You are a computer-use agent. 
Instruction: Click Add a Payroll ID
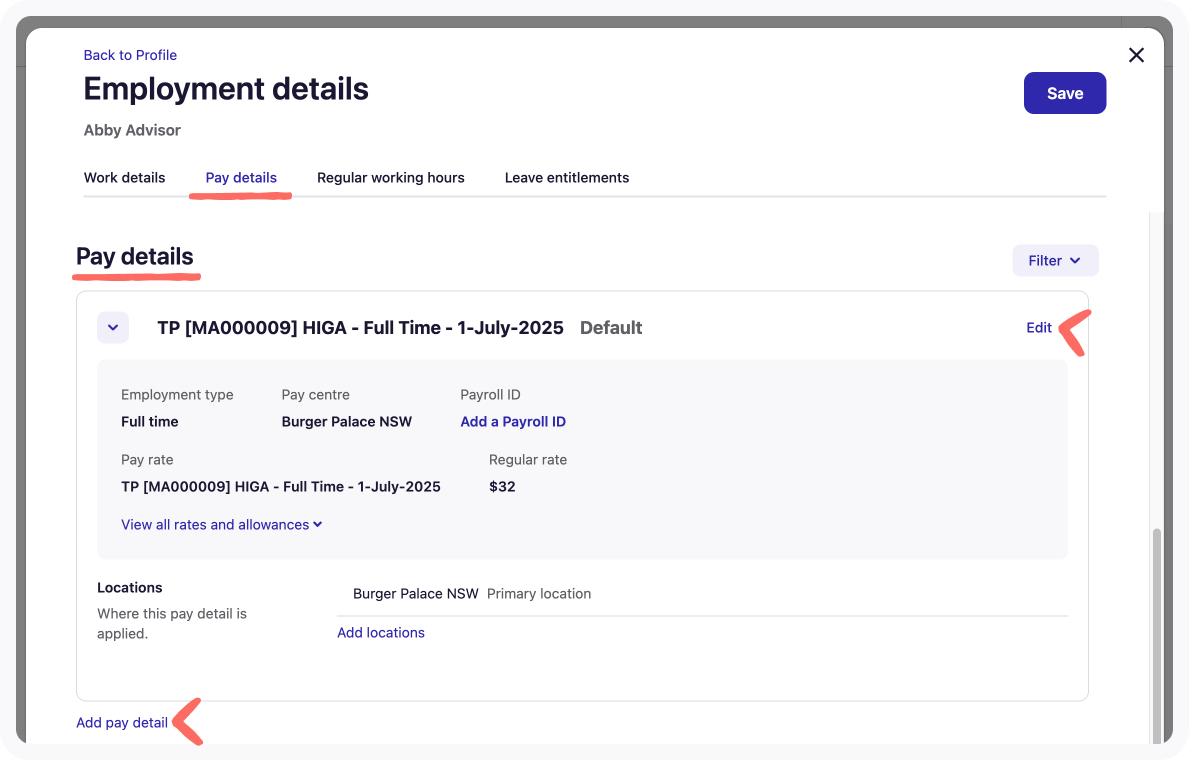pyautogui.click(x=513, y=421)
